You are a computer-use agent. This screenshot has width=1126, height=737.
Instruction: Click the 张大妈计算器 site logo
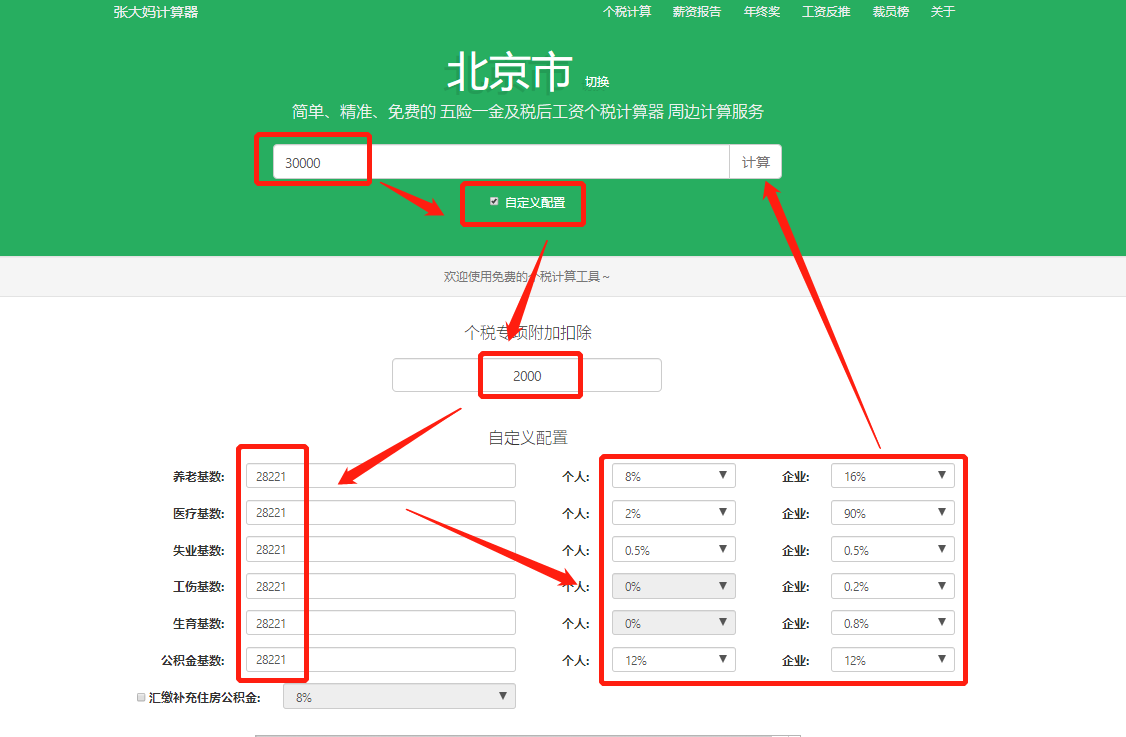pyautogui.click(x=156, y=12)
